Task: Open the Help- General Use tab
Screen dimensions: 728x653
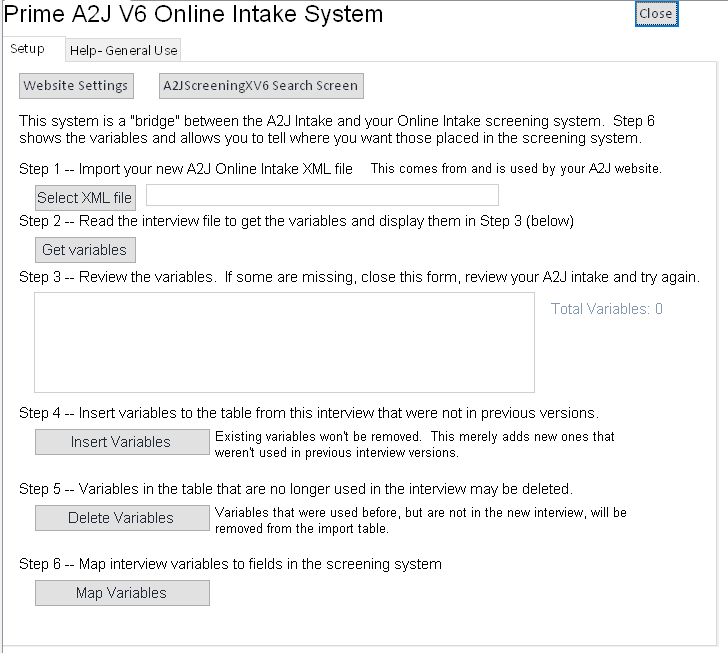Action: point(124,51)
